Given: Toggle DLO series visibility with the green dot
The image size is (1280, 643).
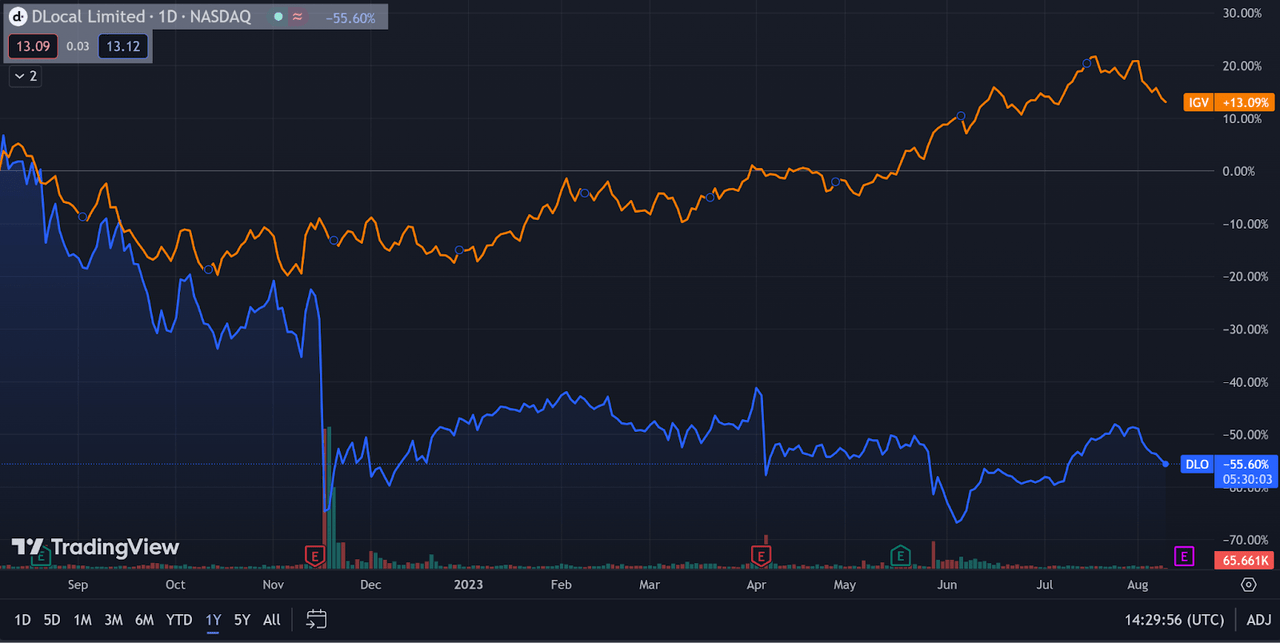Looking at the screenshot, I should pyautogui.click(x=277, y=16).
